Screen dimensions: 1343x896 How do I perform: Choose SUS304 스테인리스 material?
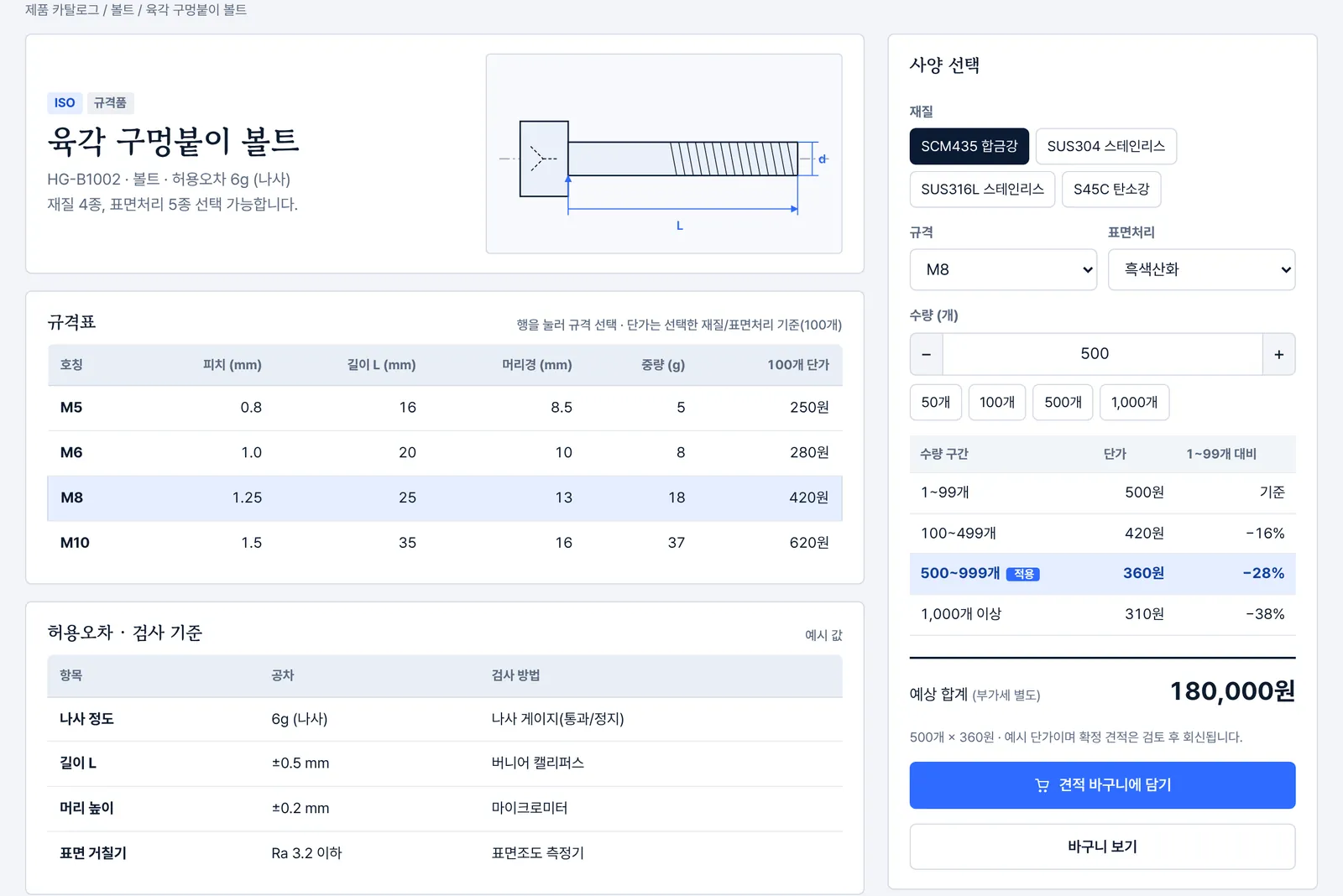(1105, 146)
